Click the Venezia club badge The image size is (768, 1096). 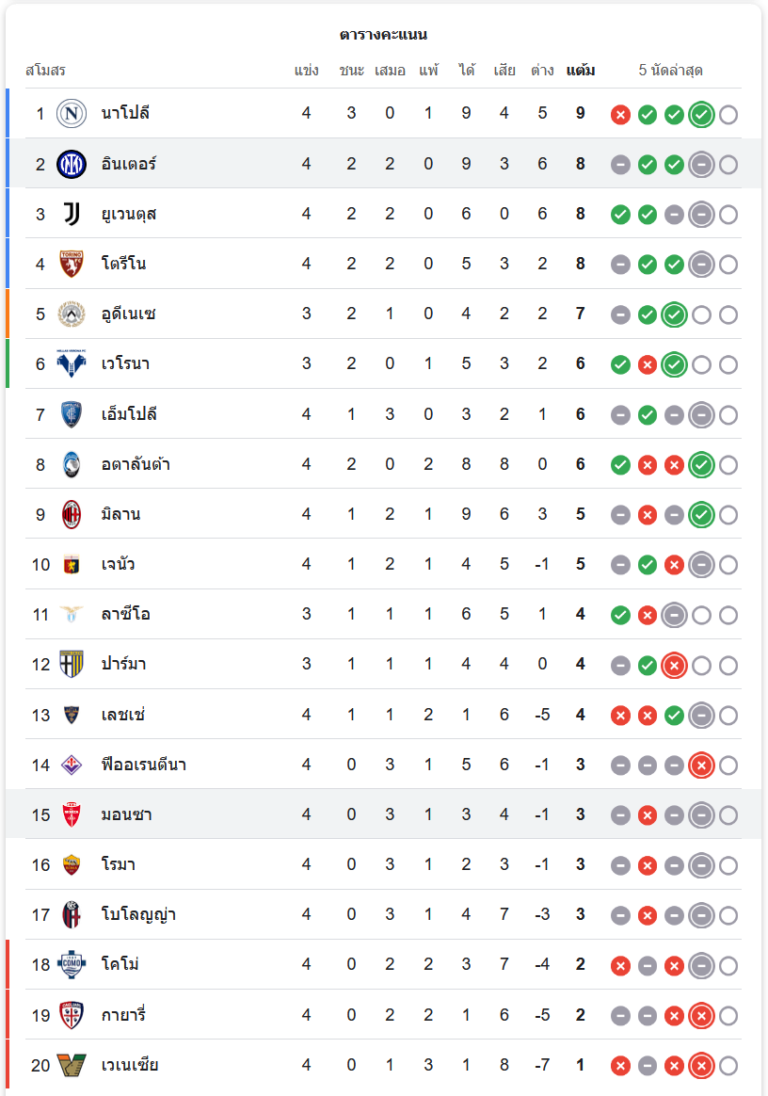[x=71, y=1065]
